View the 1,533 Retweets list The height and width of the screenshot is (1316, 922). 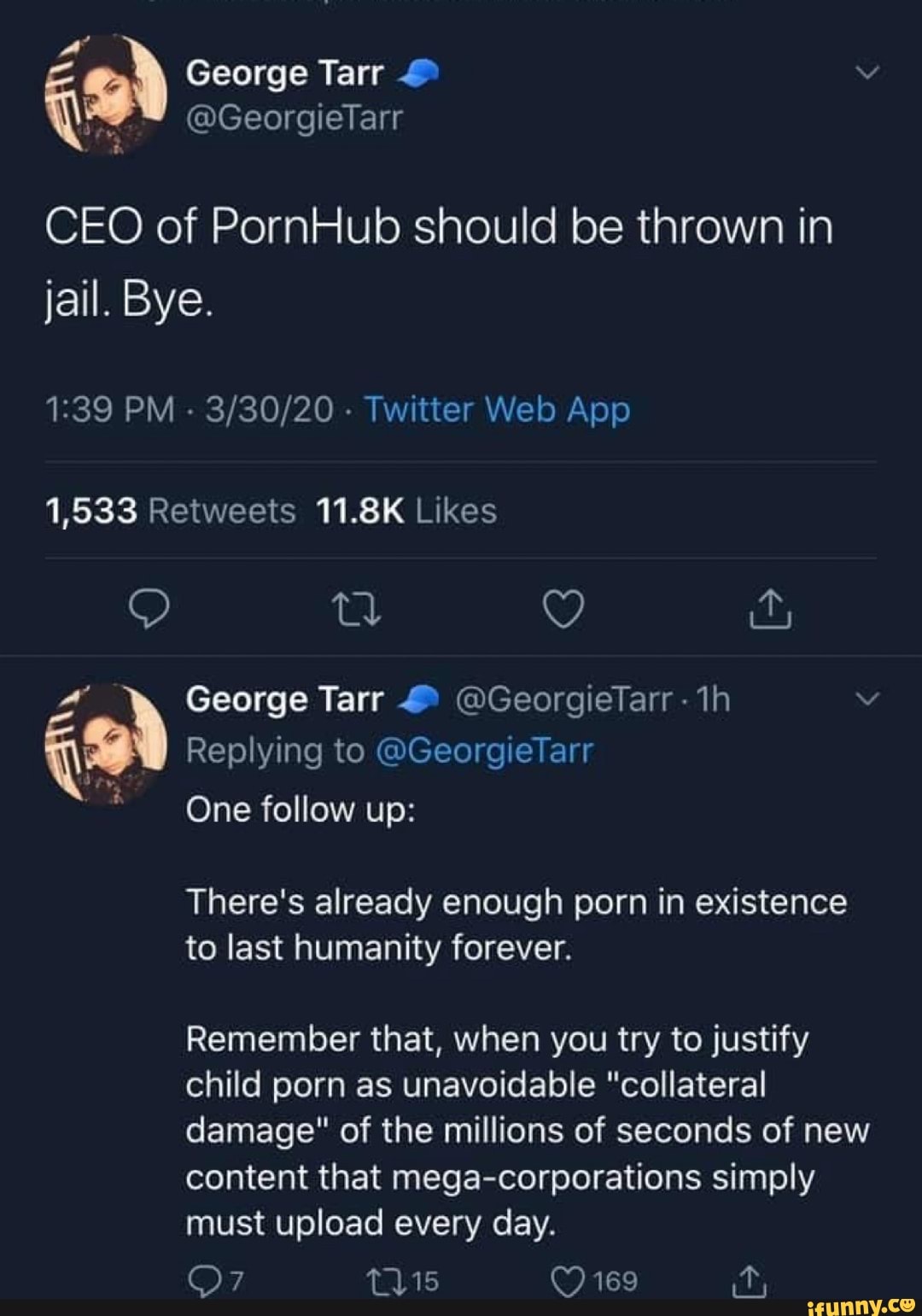170,511
